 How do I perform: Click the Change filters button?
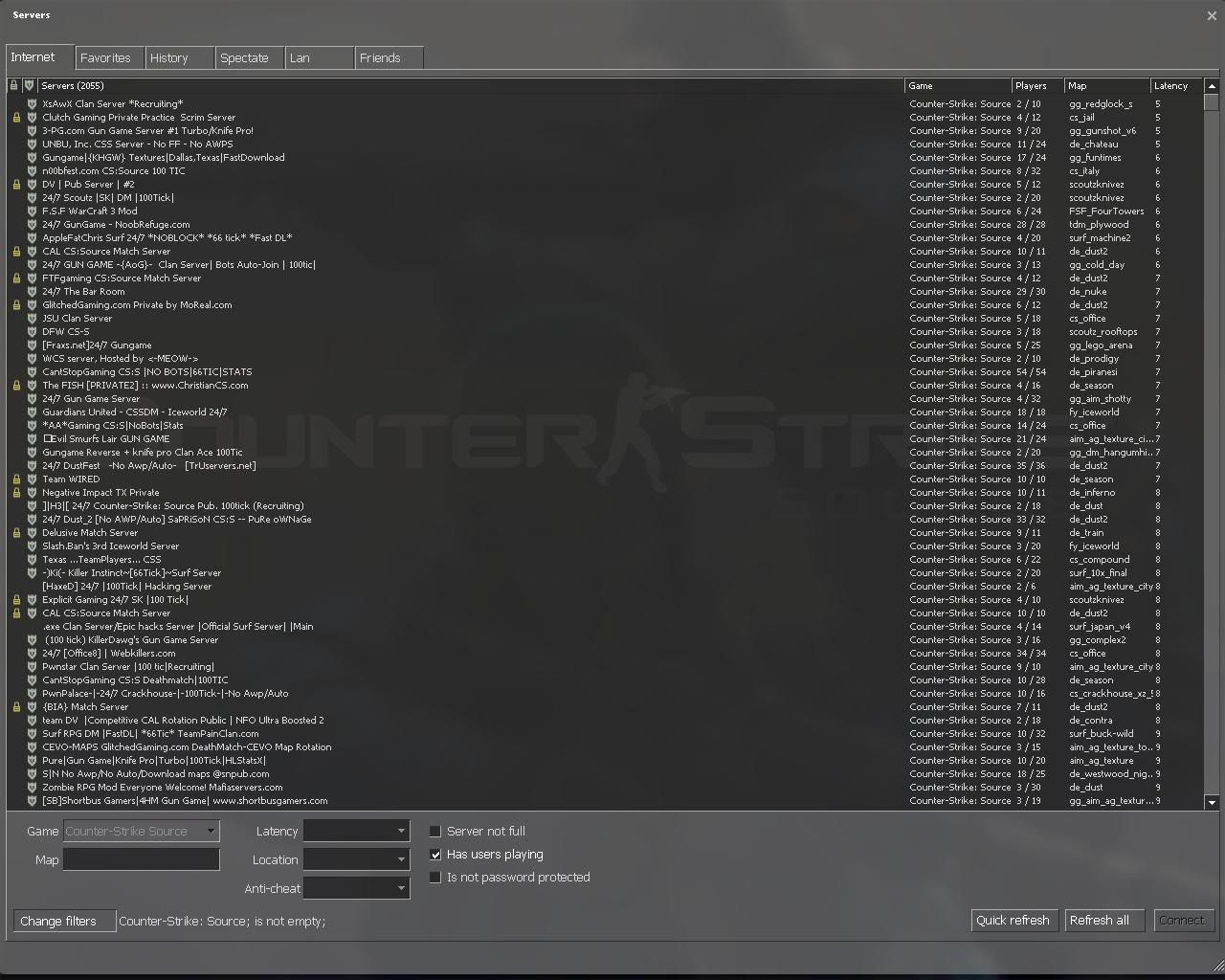point(59,921)
